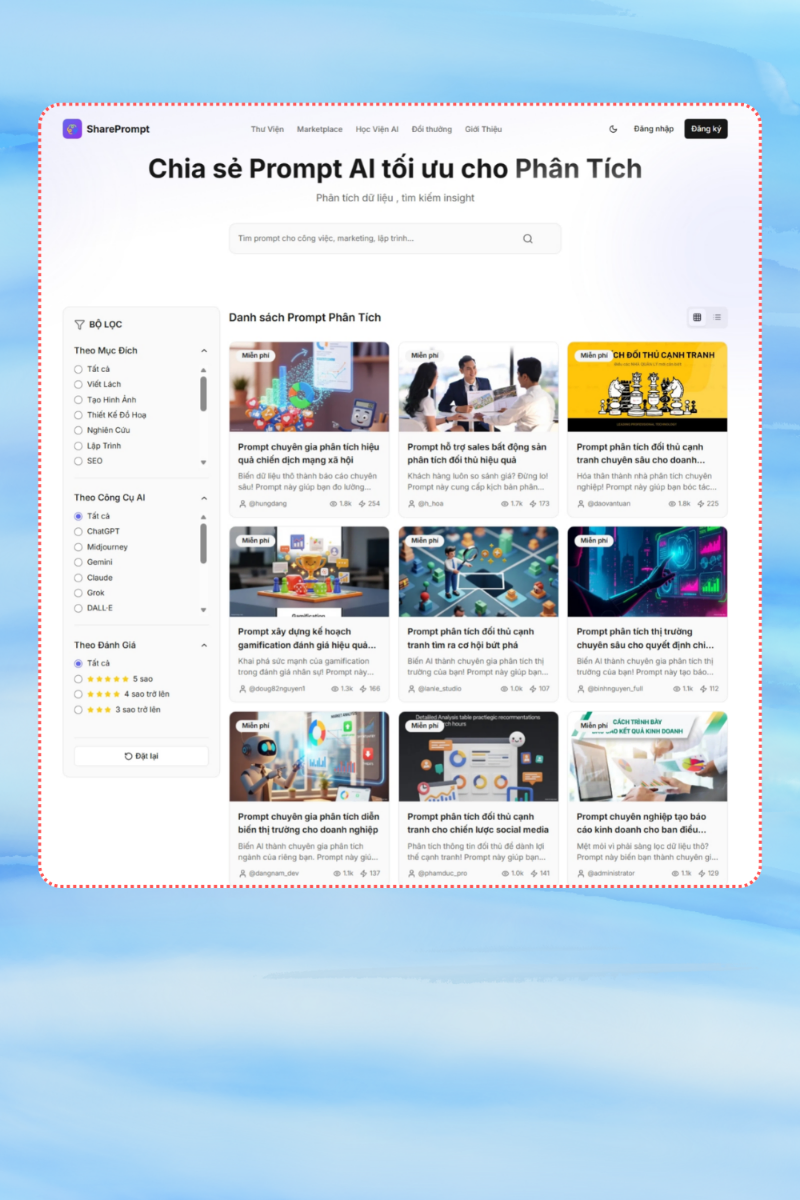Click the avatar icon next to @hungdang
Viewport: 800px width, 1200px height.
tap(244, 504)
